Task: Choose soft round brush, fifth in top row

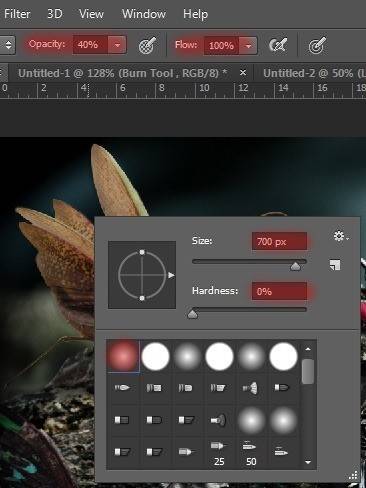Action: (x=251, y=356)
